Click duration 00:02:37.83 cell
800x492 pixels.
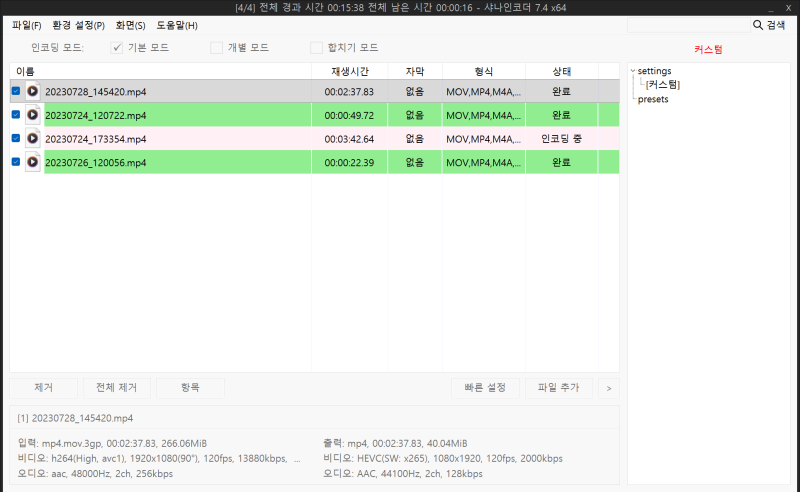(x=349, y=92)
